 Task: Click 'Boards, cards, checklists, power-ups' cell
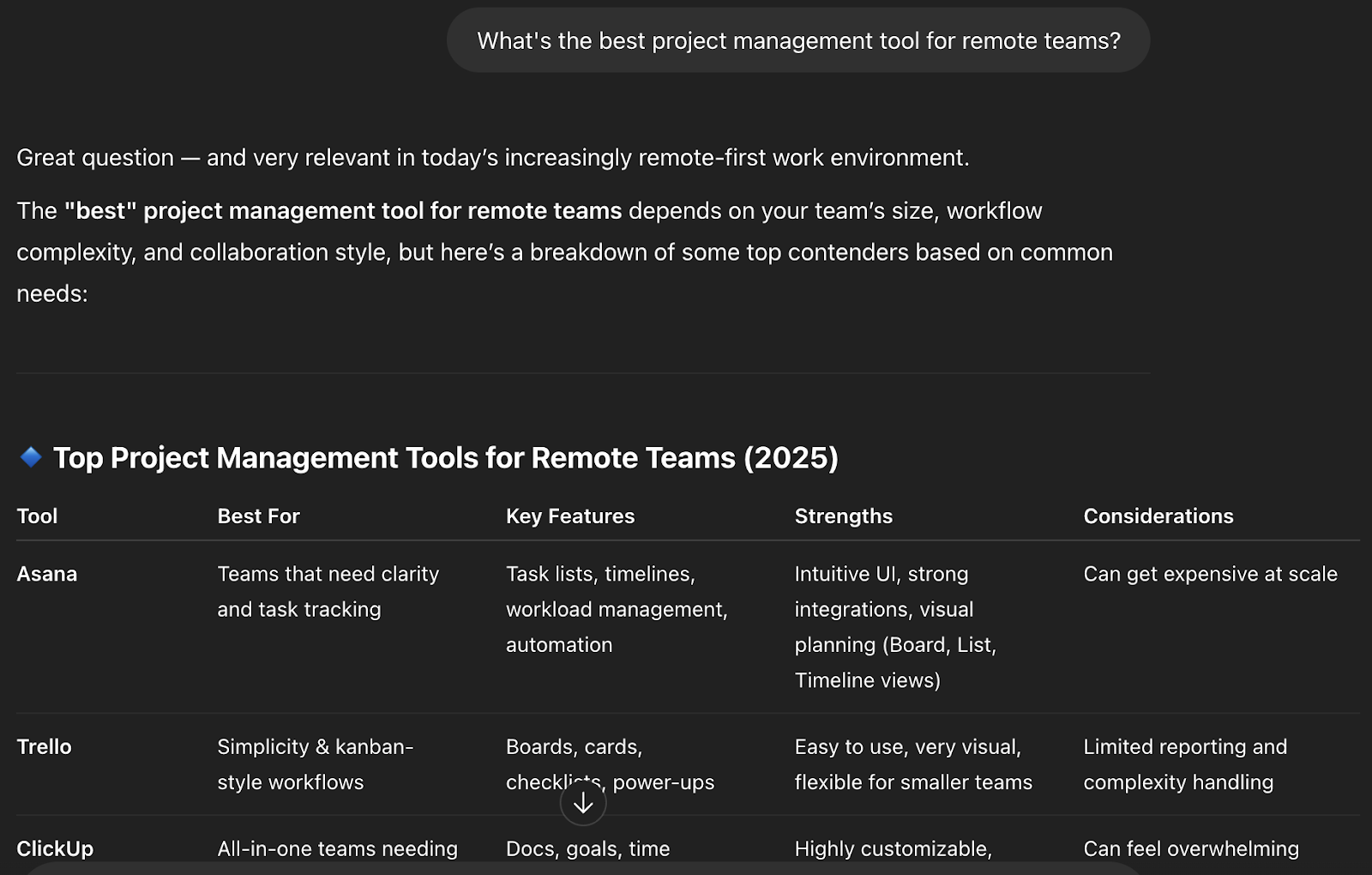pyautogui.click(x=610, y=764)
